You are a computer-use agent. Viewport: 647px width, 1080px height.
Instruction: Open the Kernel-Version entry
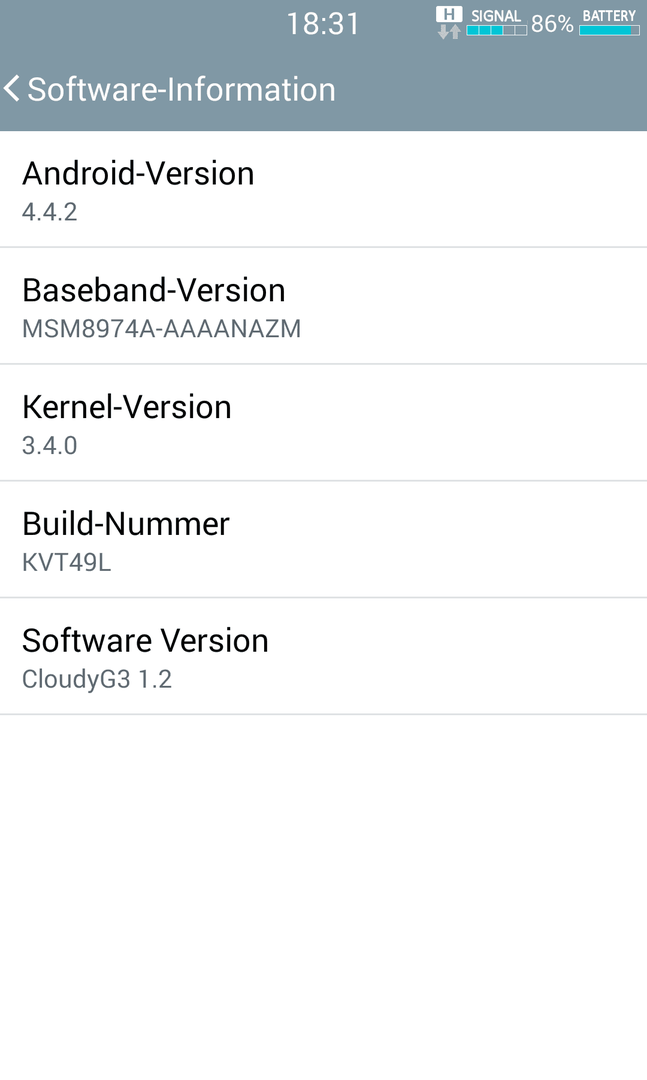click(323, 423)
